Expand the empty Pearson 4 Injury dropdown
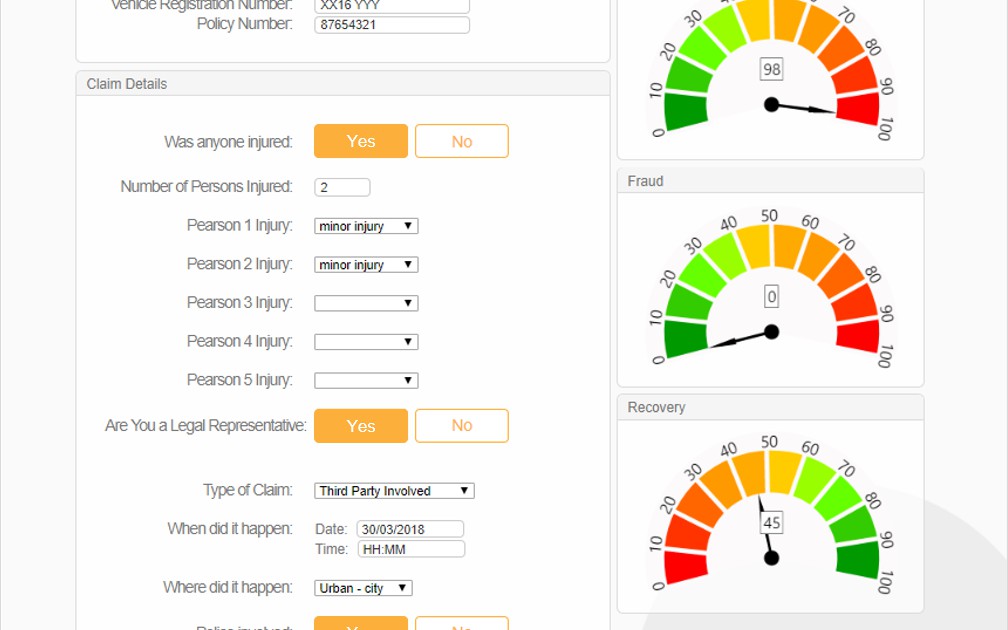The image size is (1008, 630). click(x=366, y=342)
